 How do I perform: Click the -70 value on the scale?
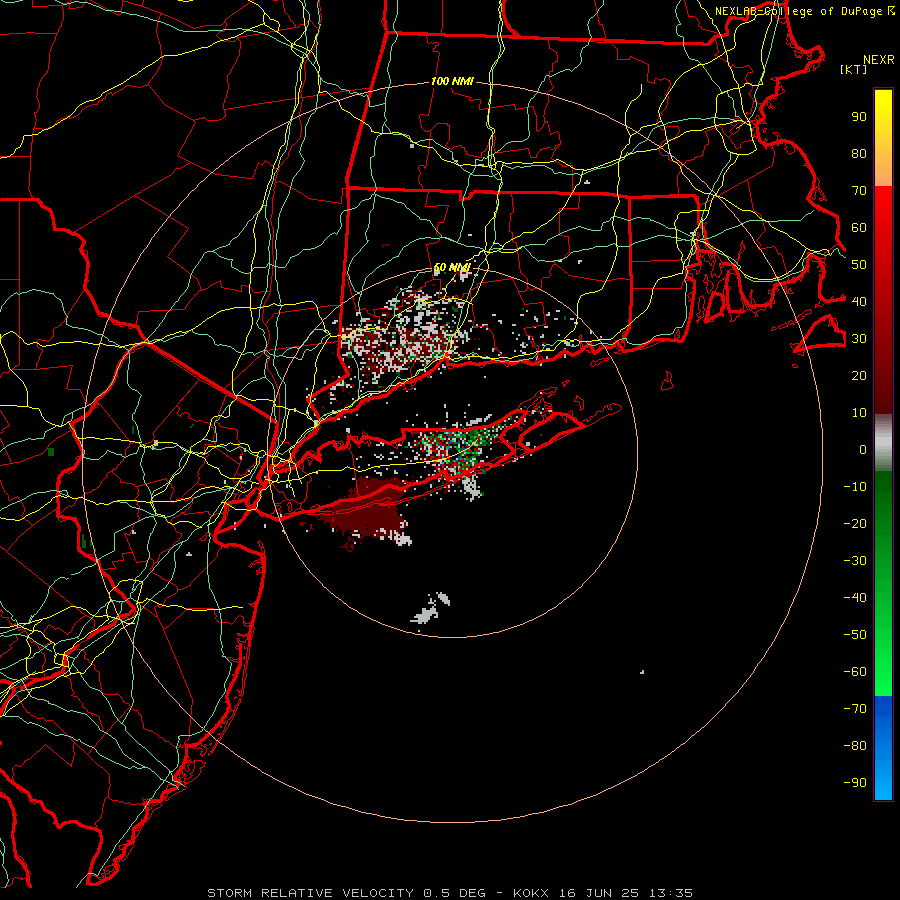click(x=855, y=709)
